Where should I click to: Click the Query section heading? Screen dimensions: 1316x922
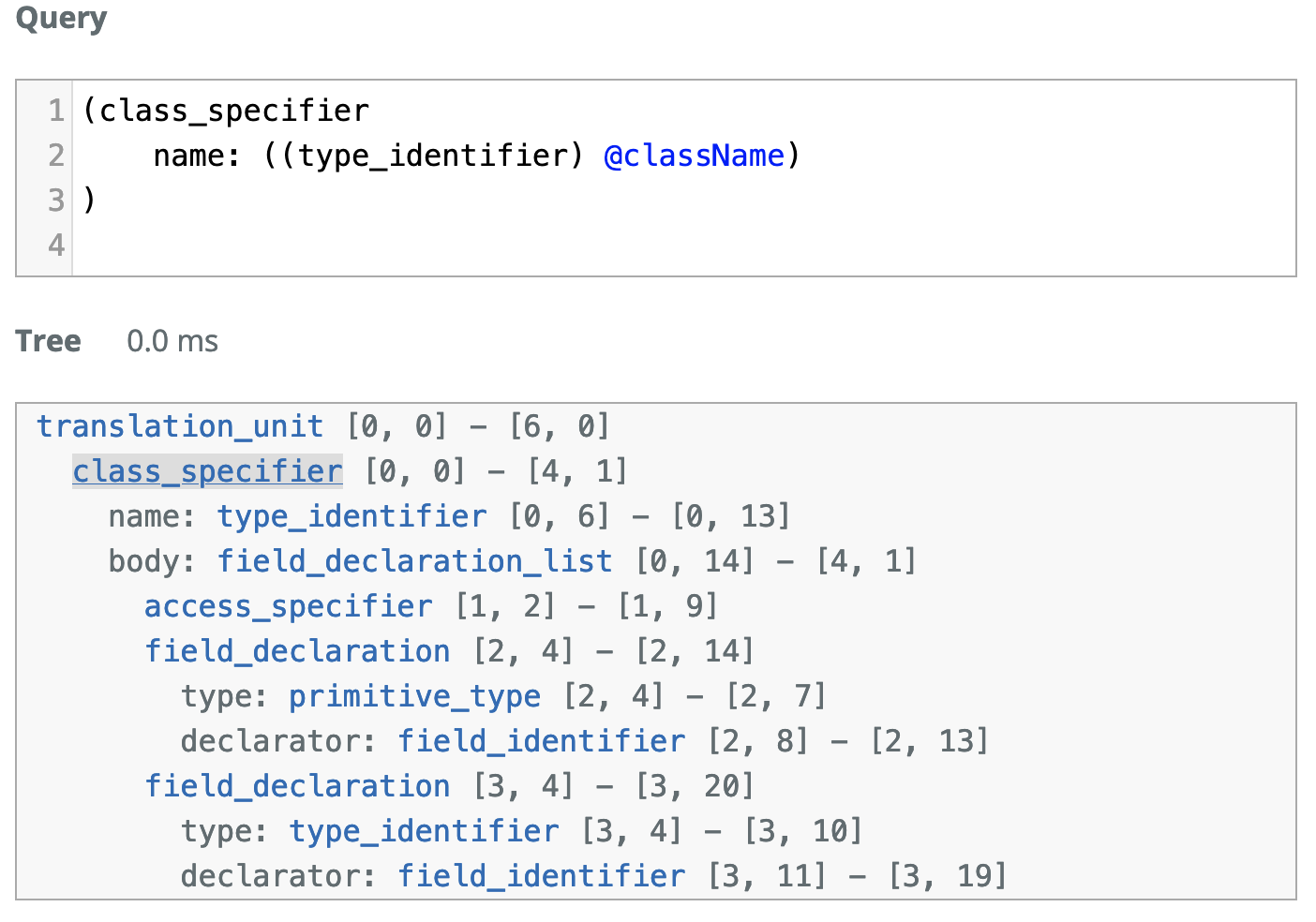pyautogui.click(x=61, y=19)
